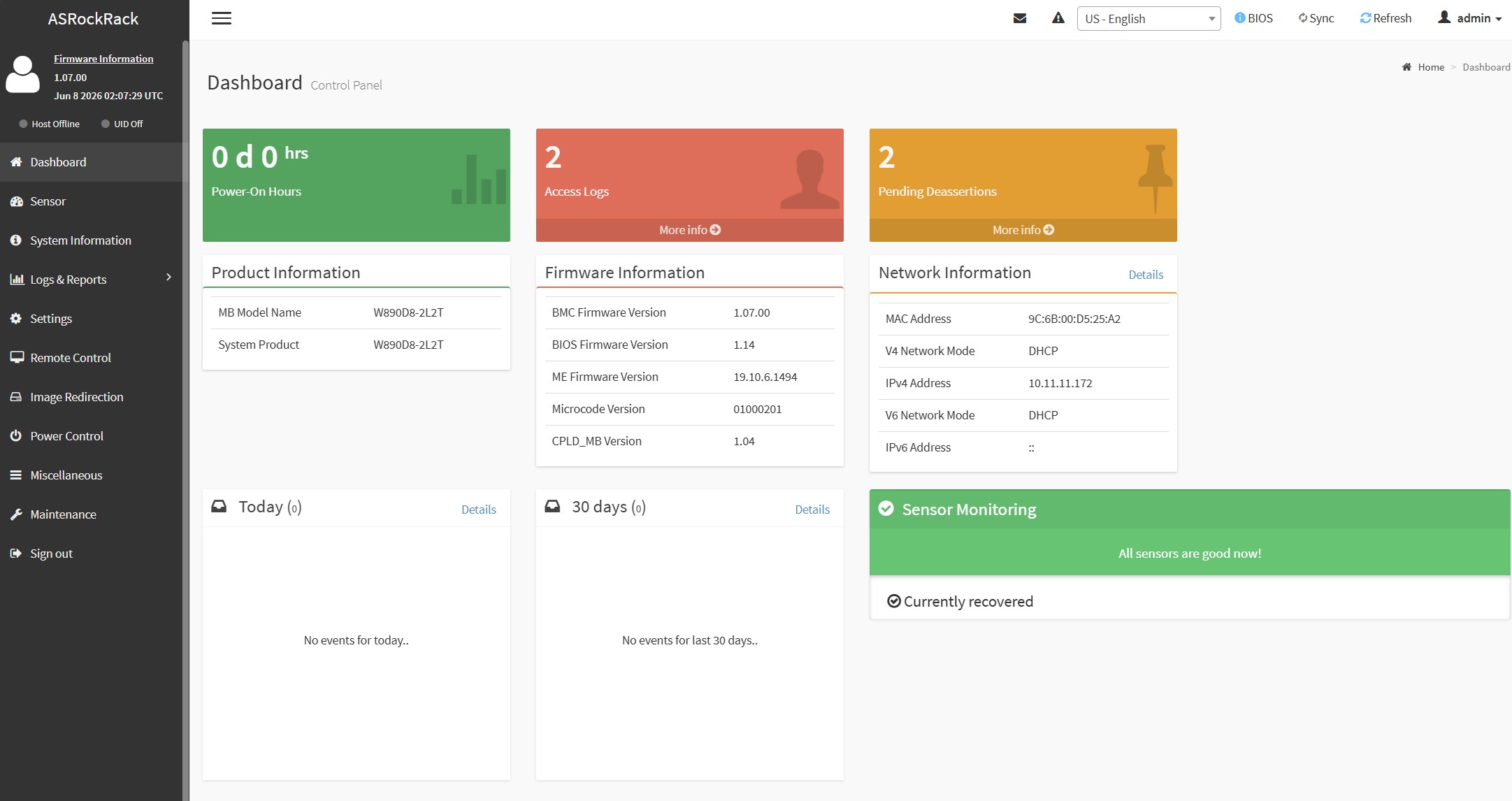Viewport: 1512px width, 801px height.
Task: Open the admin user dropdown
Action: coord(1469,18)
